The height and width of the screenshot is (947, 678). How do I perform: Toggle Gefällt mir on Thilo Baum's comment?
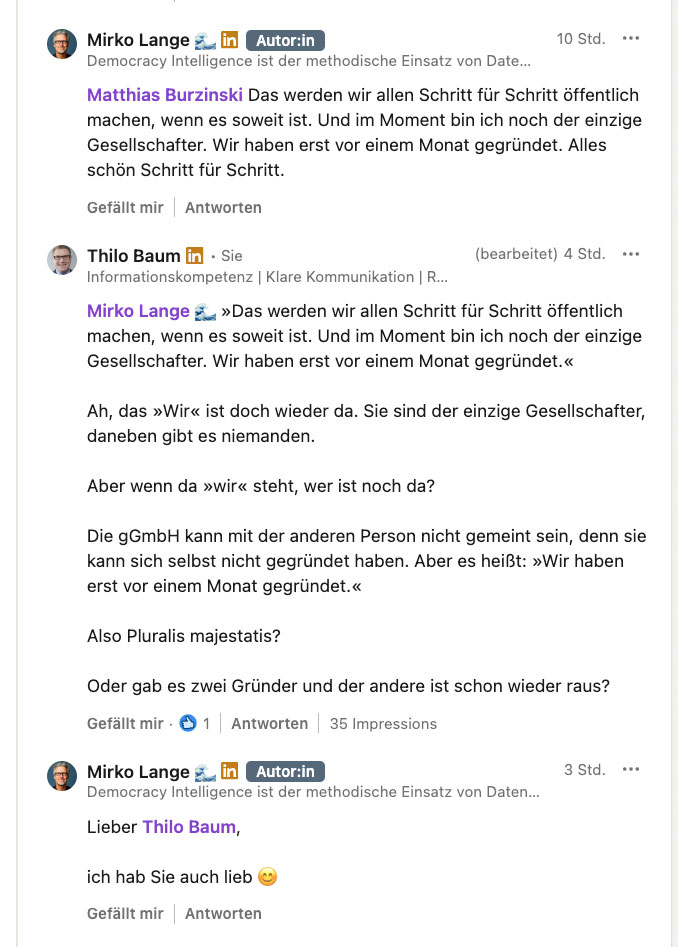click(x=125, y=723)
